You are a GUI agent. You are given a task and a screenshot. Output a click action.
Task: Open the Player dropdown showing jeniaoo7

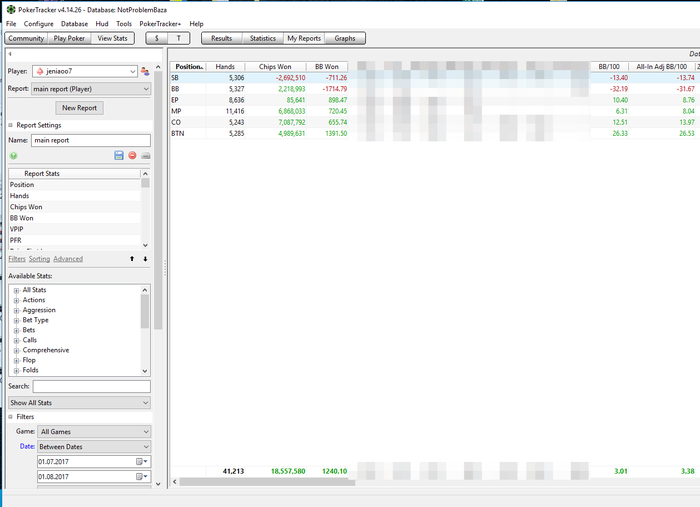tap(84, 71)
